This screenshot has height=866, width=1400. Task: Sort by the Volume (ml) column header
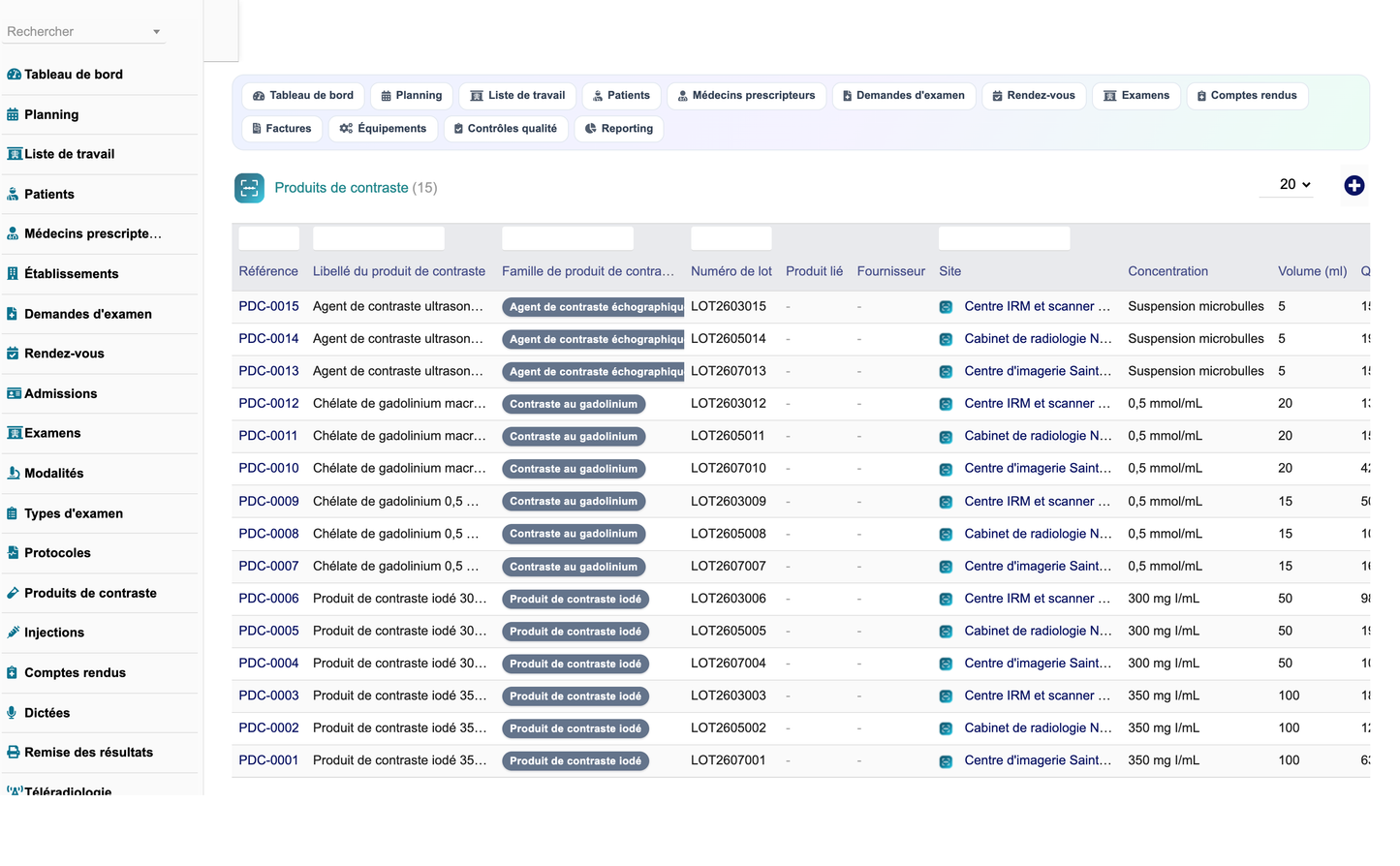(x=1312, y=271)
